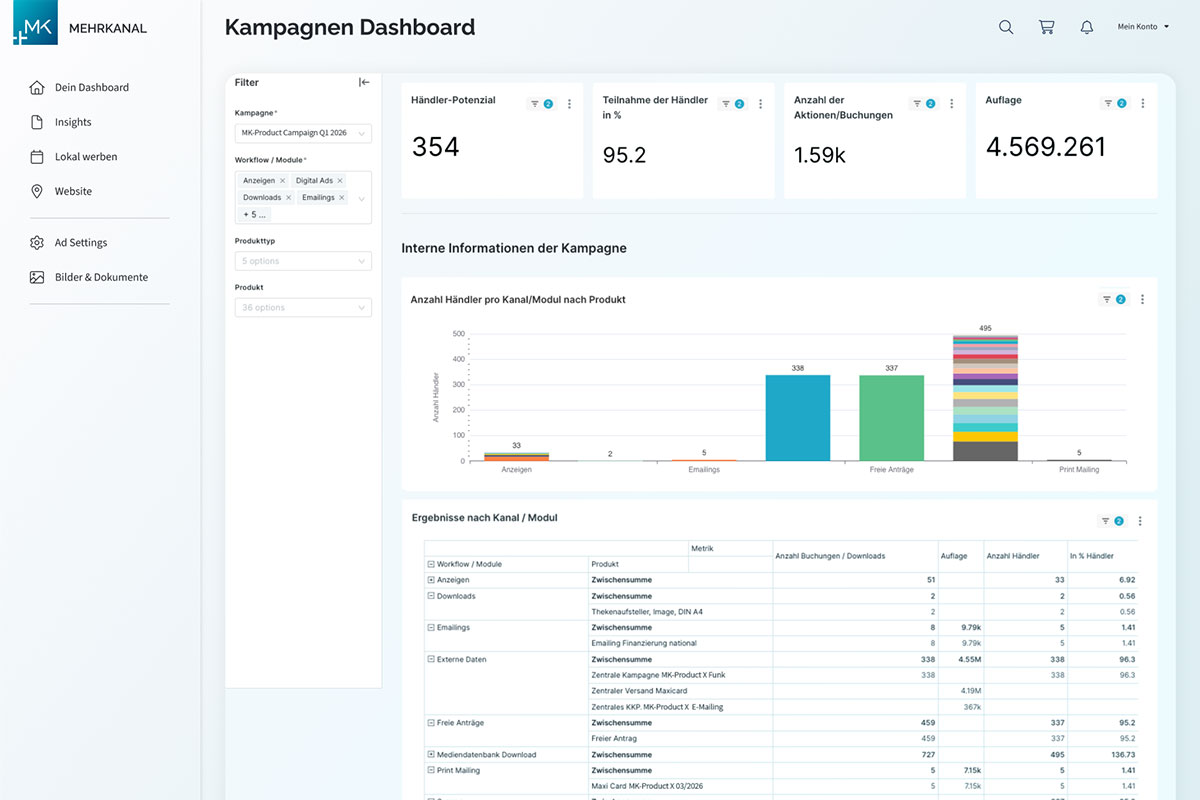Open Lokal werben in sidebar
1200x800 pixels.
click(x=85, y=157)
